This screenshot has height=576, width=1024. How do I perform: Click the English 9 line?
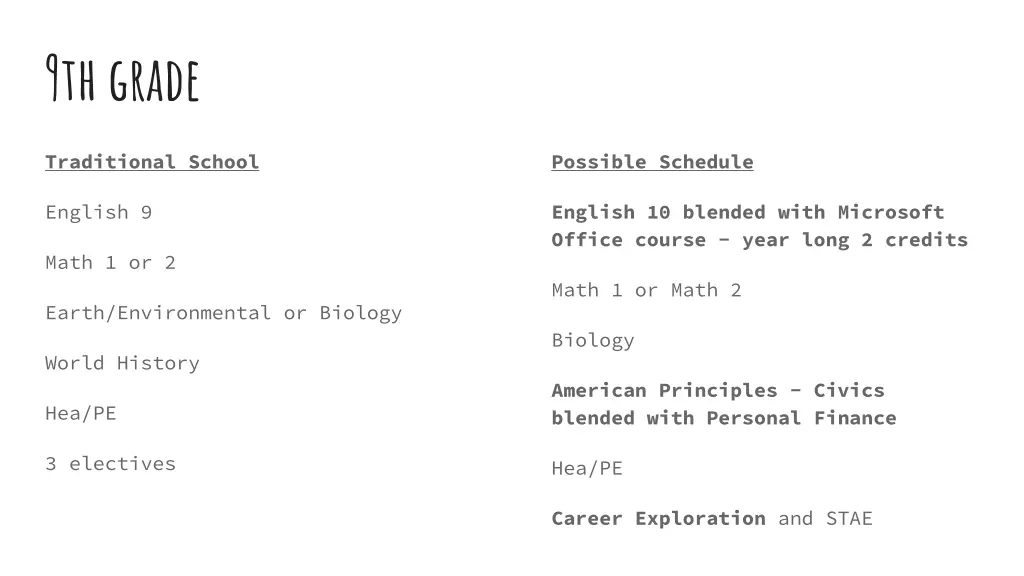coord(99,212)
